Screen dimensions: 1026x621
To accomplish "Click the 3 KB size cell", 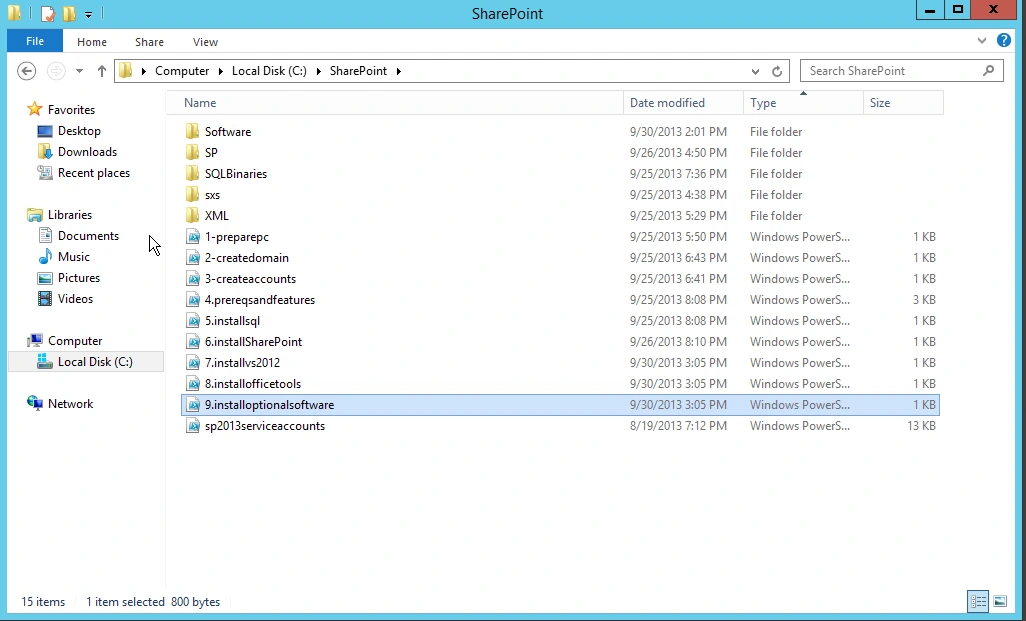I will (924, 300).
